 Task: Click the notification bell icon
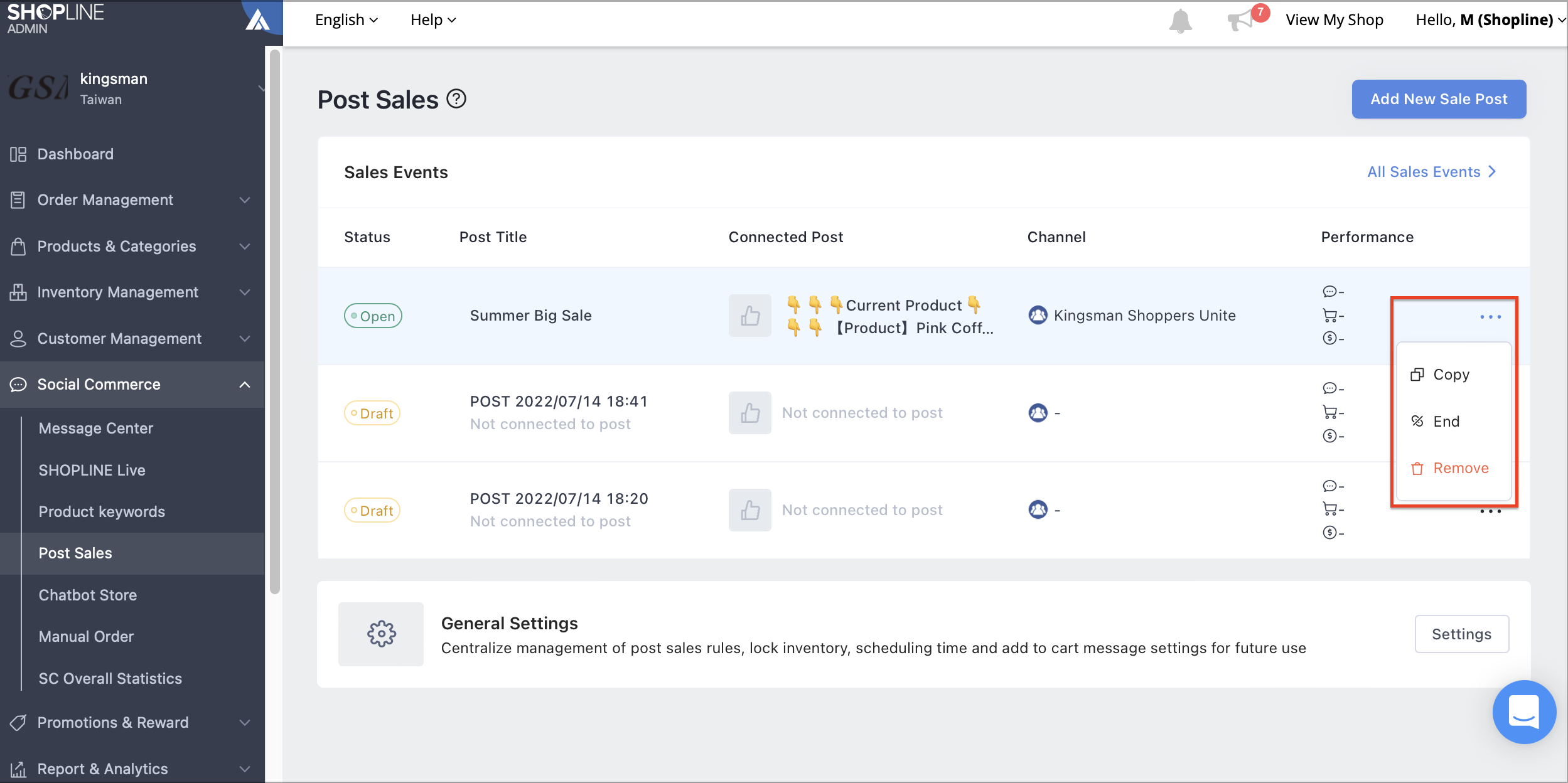pos(1180,21)
